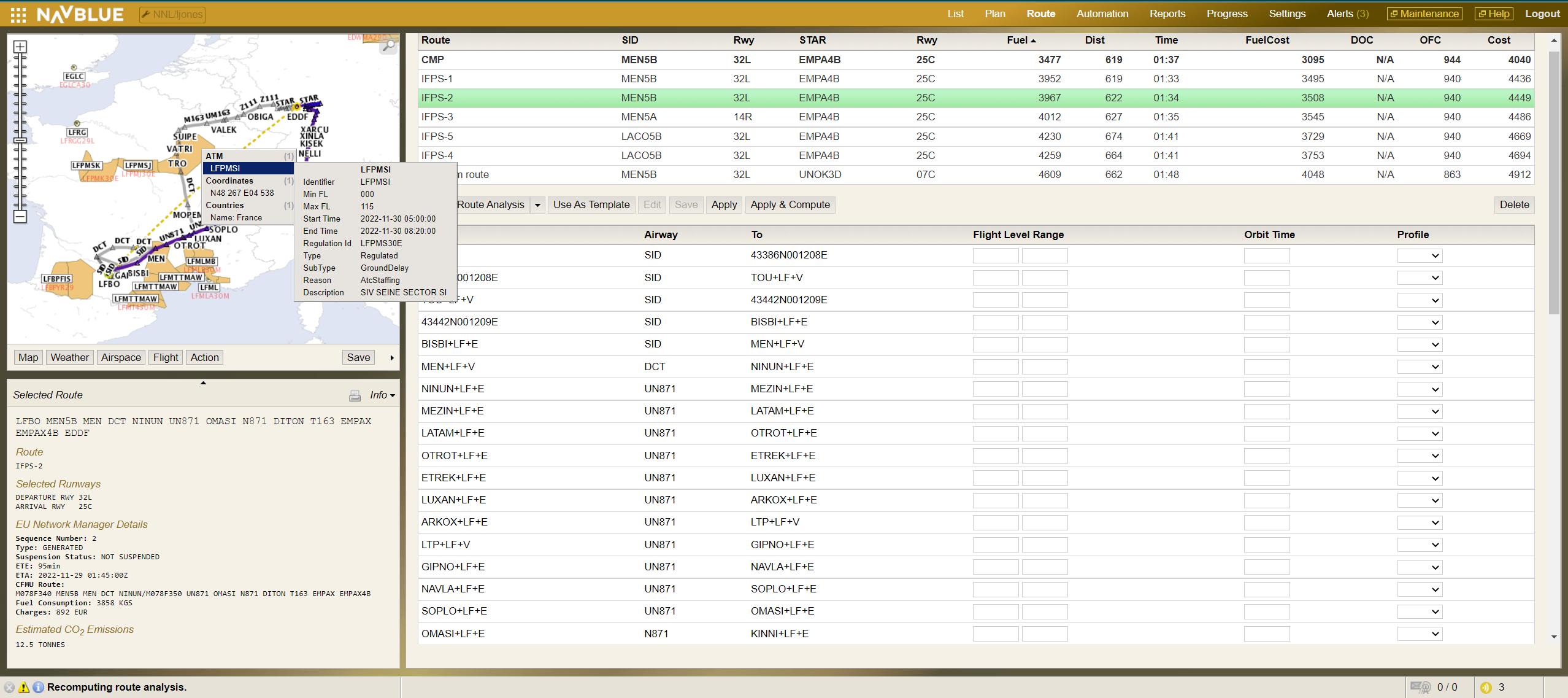Expand map toolbar overflow arrow
The width and height of the screenshot is (1568, 698).
(392, 358)
